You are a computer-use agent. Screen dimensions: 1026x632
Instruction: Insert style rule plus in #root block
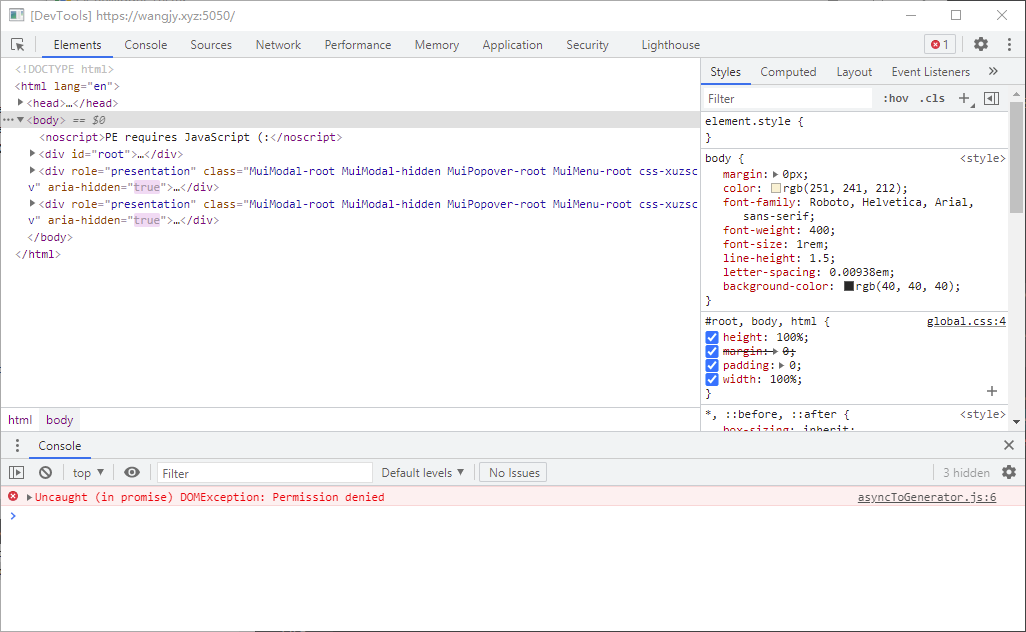click(992, 391)
